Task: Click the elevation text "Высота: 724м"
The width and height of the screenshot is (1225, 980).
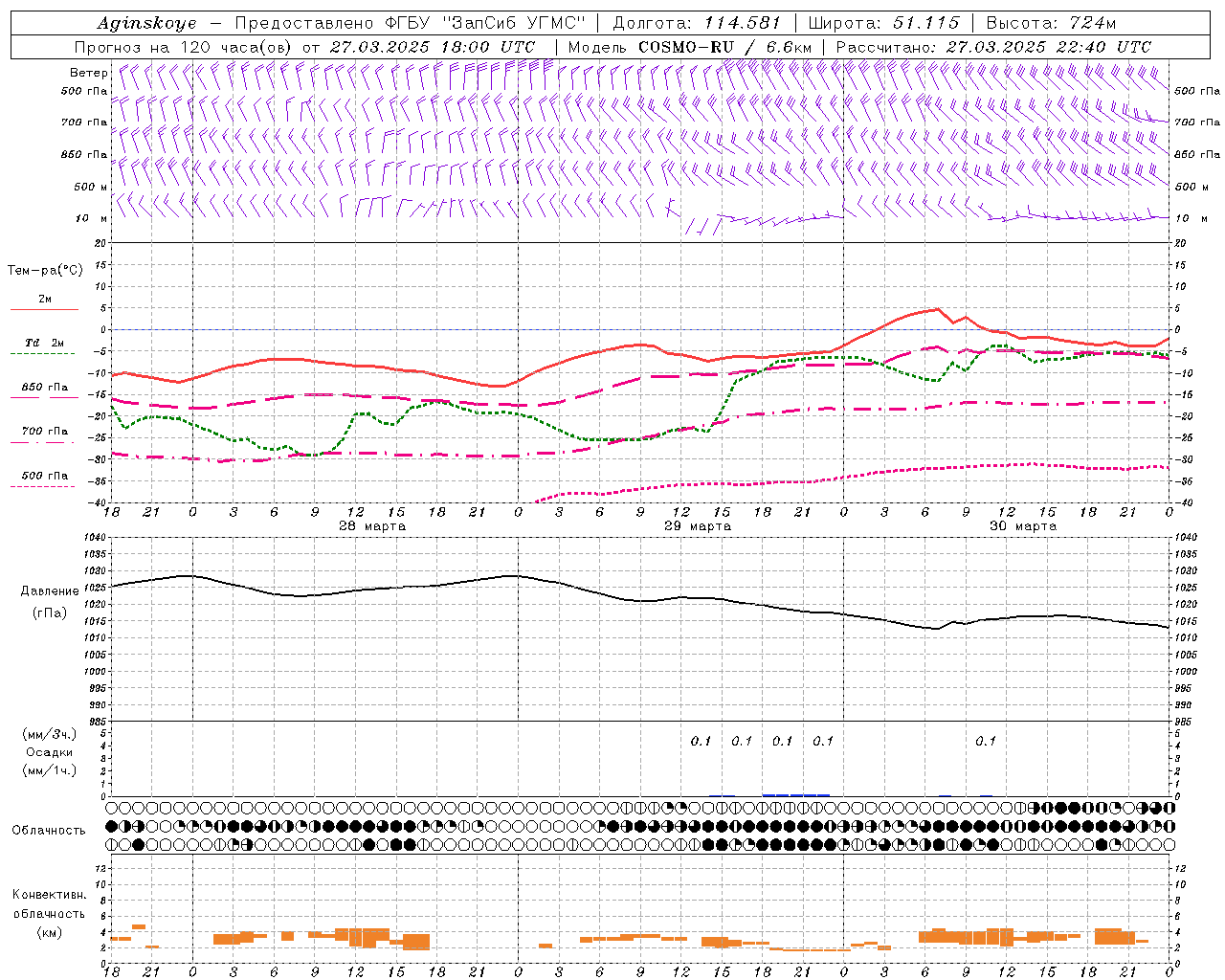Action: (x=1051, y=23)
